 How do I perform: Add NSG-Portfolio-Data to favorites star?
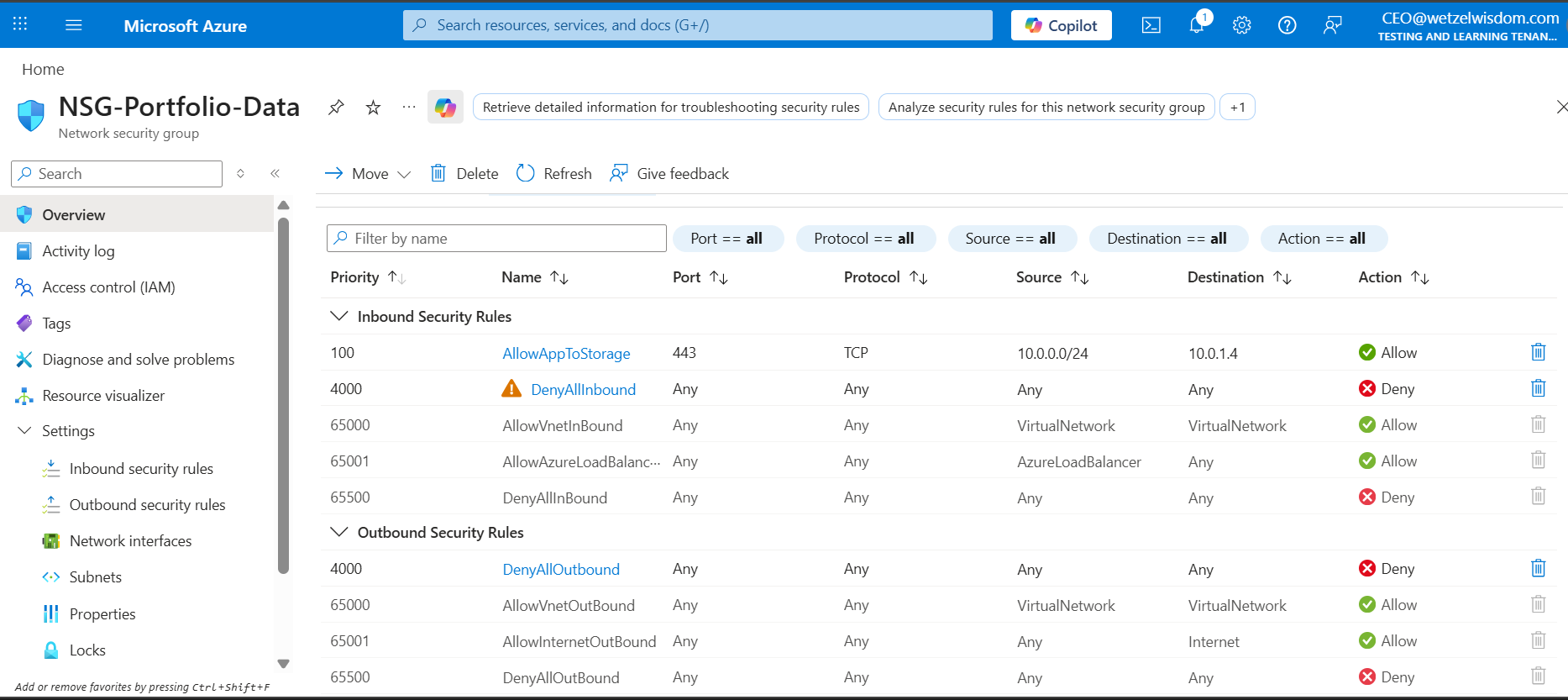(374, 108)
